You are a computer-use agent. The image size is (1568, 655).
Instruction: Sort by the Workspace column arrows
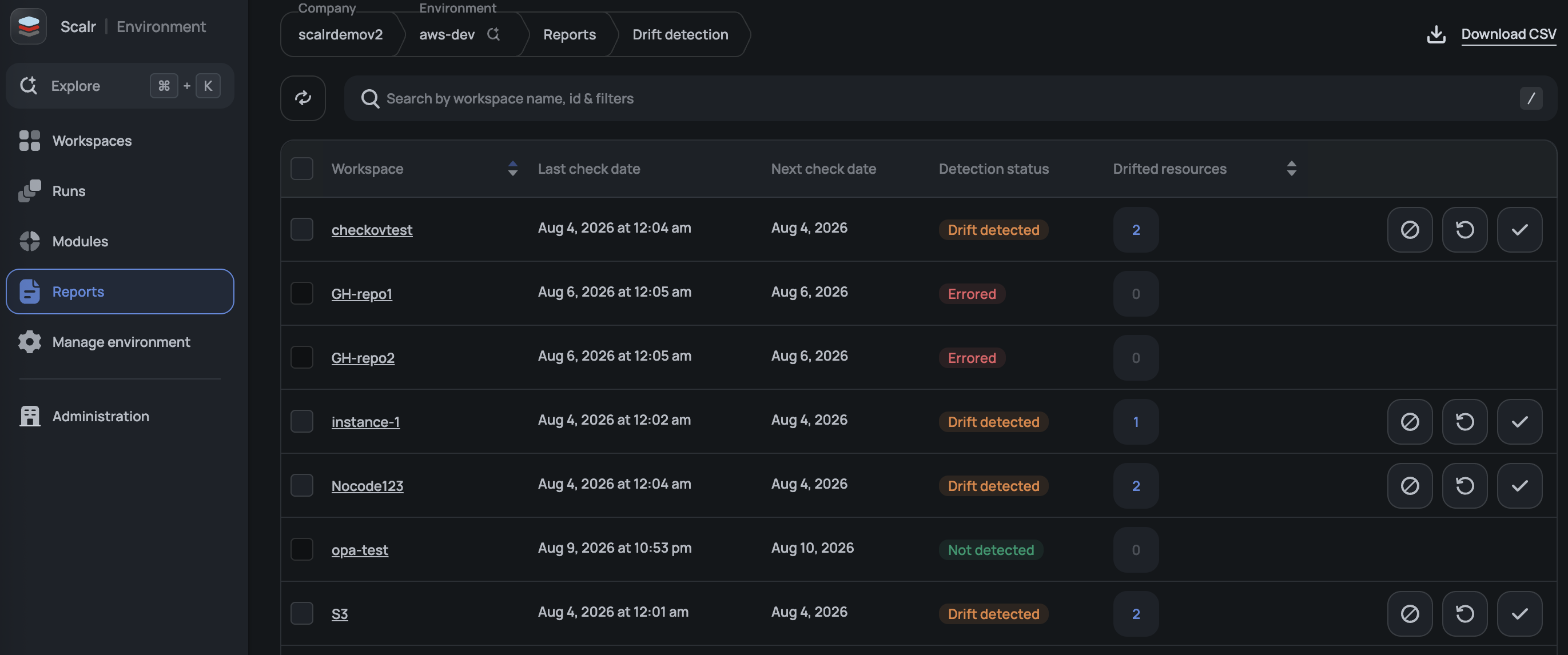[x=512, y=169]
